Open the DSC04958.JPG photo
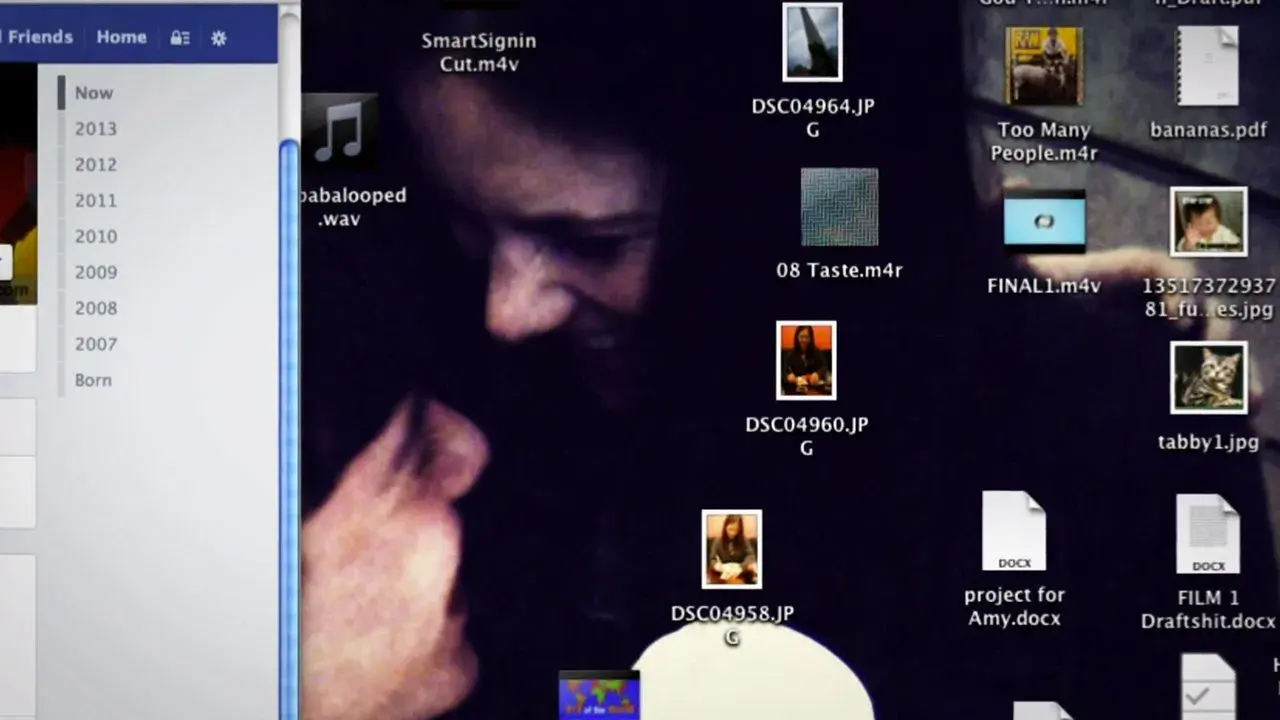 point(731,548)
